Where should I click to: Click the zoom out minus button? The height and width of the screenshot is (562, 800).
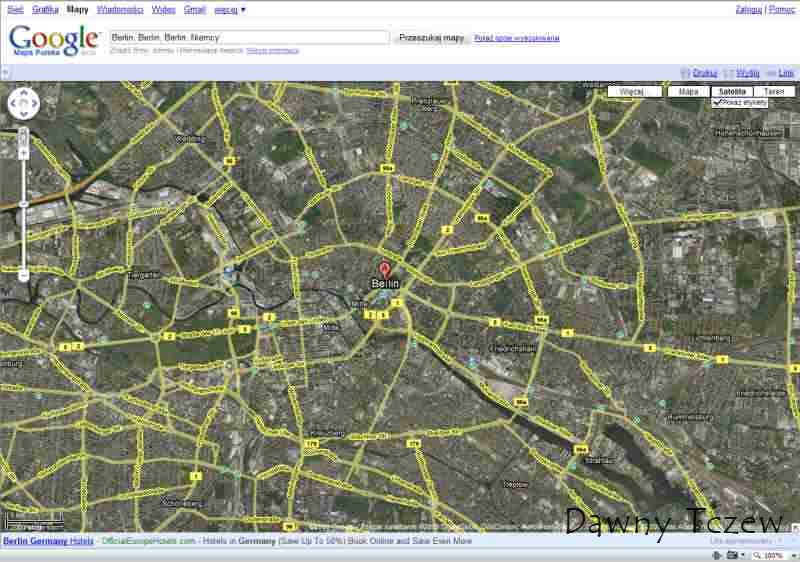point(23,275)
